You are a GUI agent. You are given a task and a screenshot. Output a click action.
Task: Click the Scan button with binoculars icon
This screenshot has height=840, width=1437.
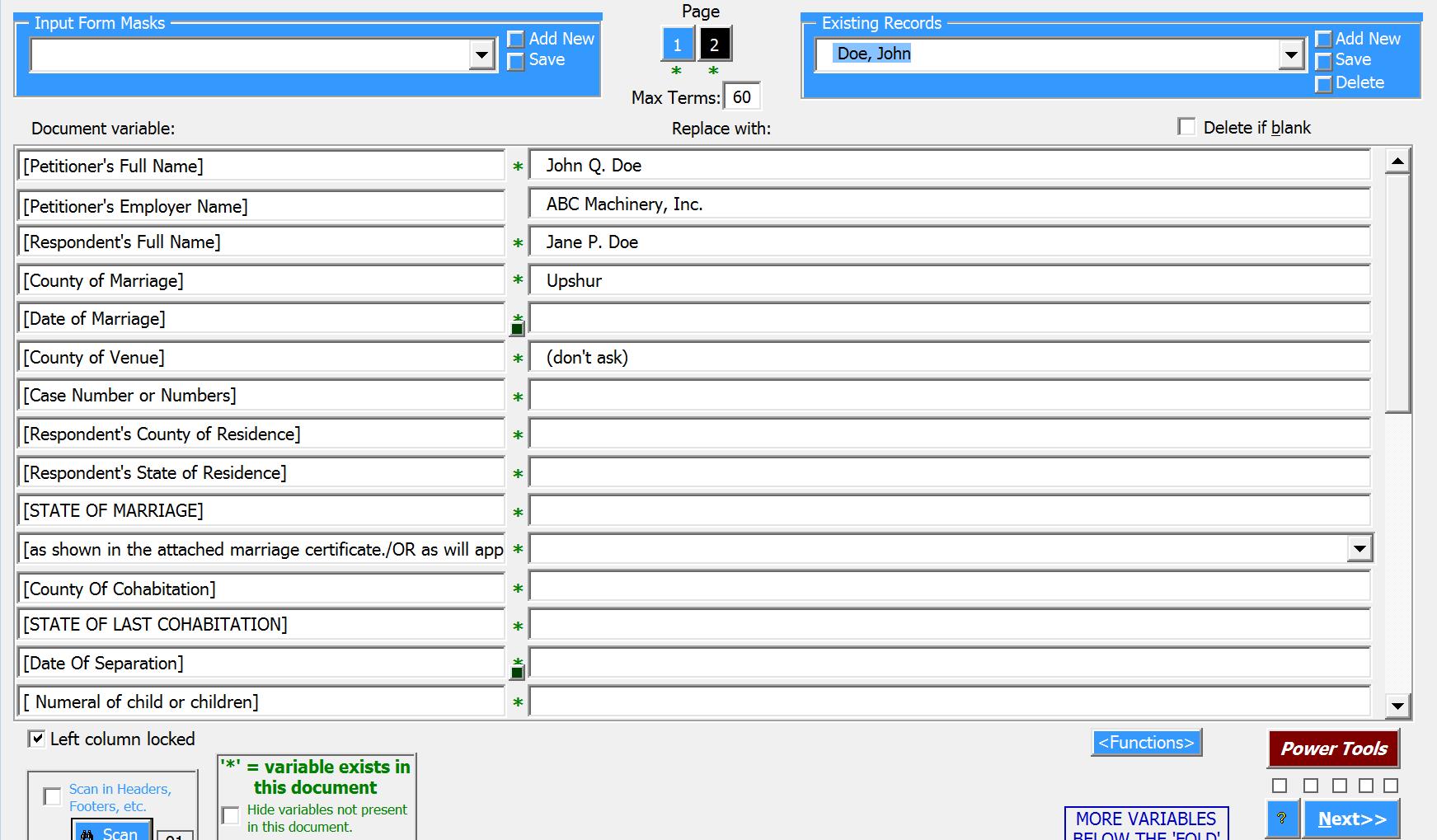(111, 831)
